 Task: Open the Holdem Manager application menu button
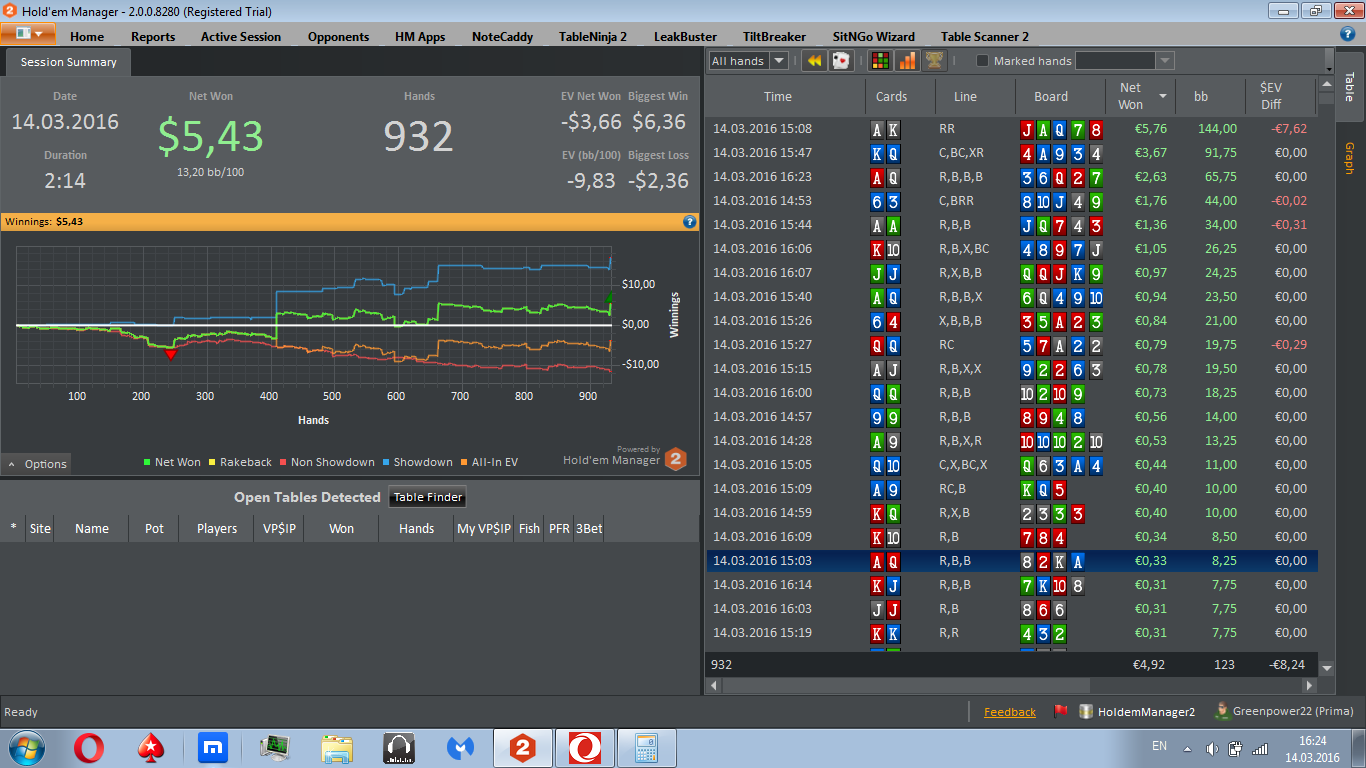(28, 34)
